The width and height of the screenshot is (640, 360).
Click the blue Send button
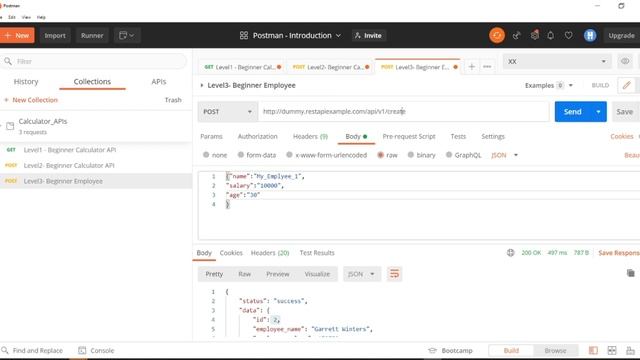(572, 111)
